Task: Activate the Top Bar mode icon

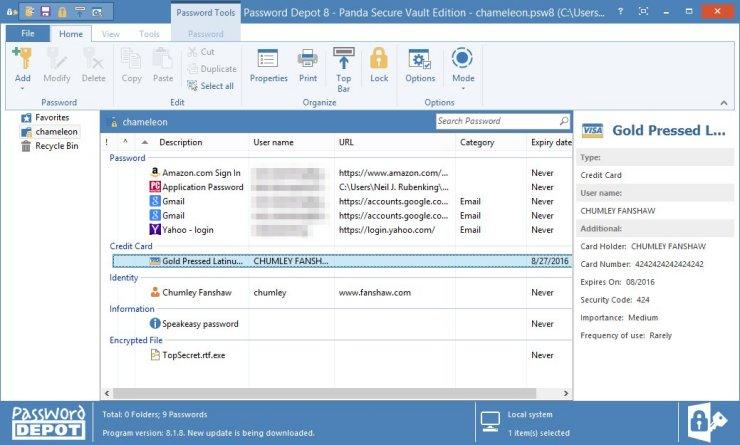Action: pyautogui.click(x=344, y=58)
